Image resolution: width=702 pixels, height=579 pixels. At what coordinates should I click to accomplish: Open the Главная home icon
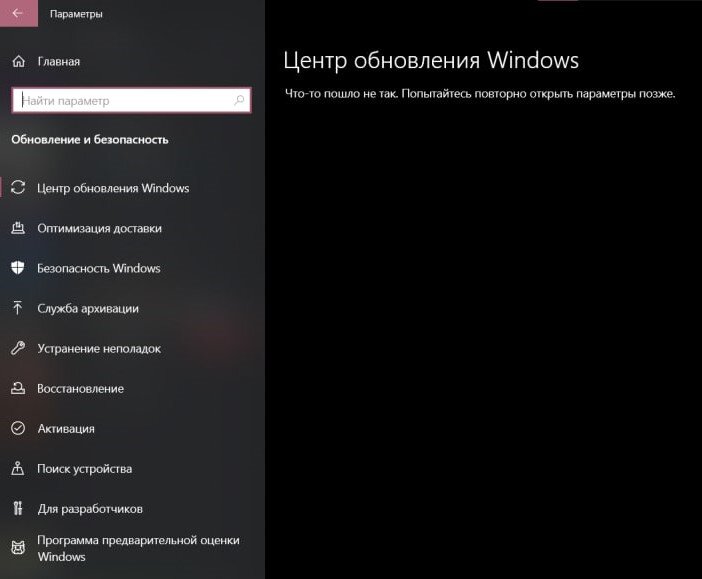pyautogui.click(x=18, y=61)
